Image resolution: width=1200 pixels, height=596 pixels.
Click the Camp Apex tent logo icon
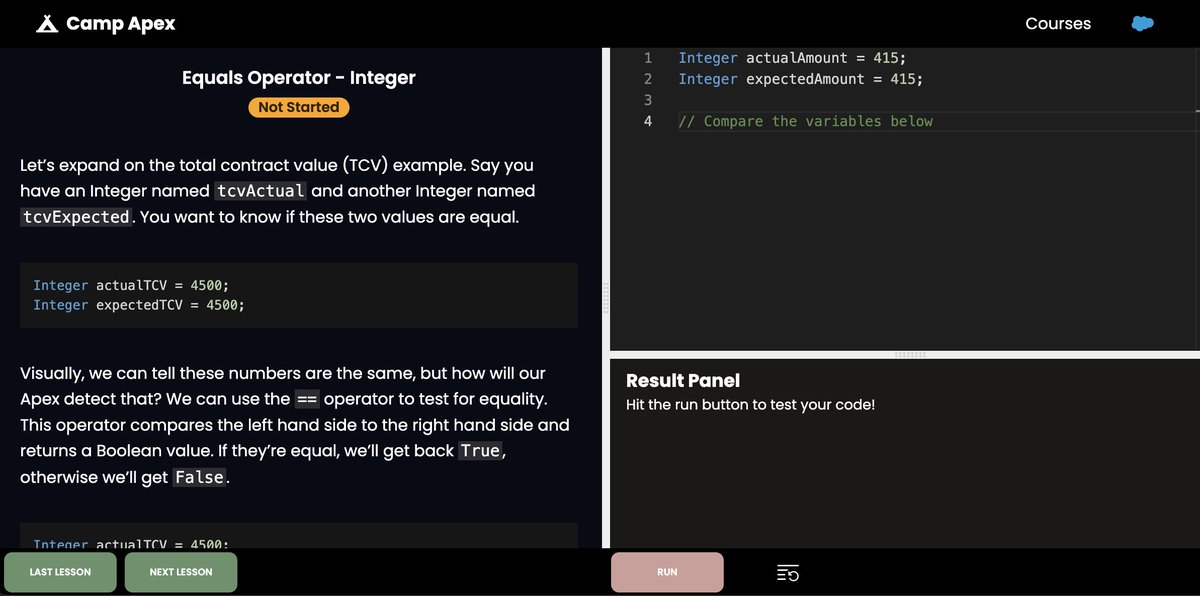tap(47, 23)
